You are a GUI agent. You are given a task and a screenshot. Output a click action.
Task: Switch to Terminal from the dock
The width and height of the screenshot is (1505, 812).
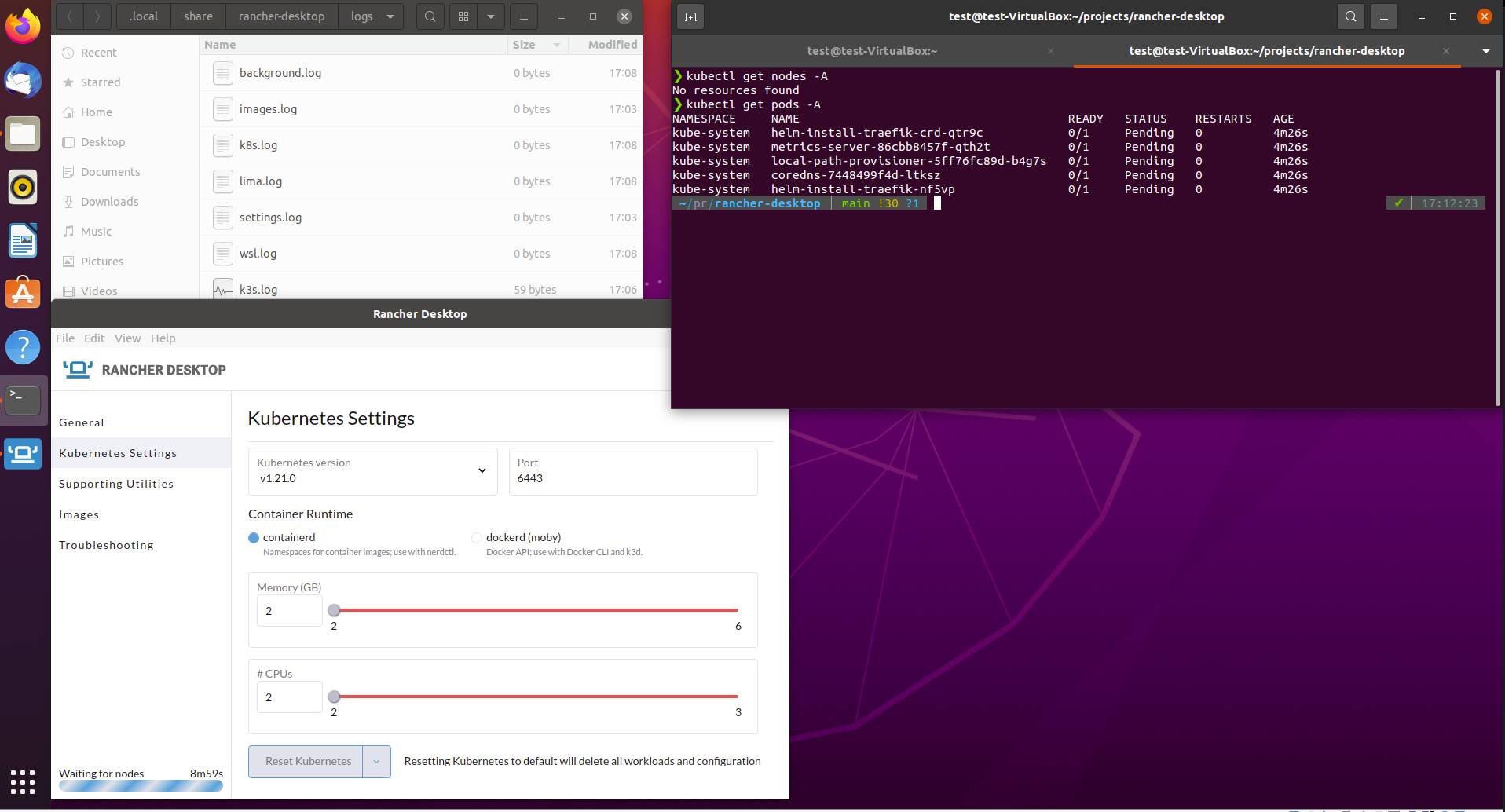(23, 401)
